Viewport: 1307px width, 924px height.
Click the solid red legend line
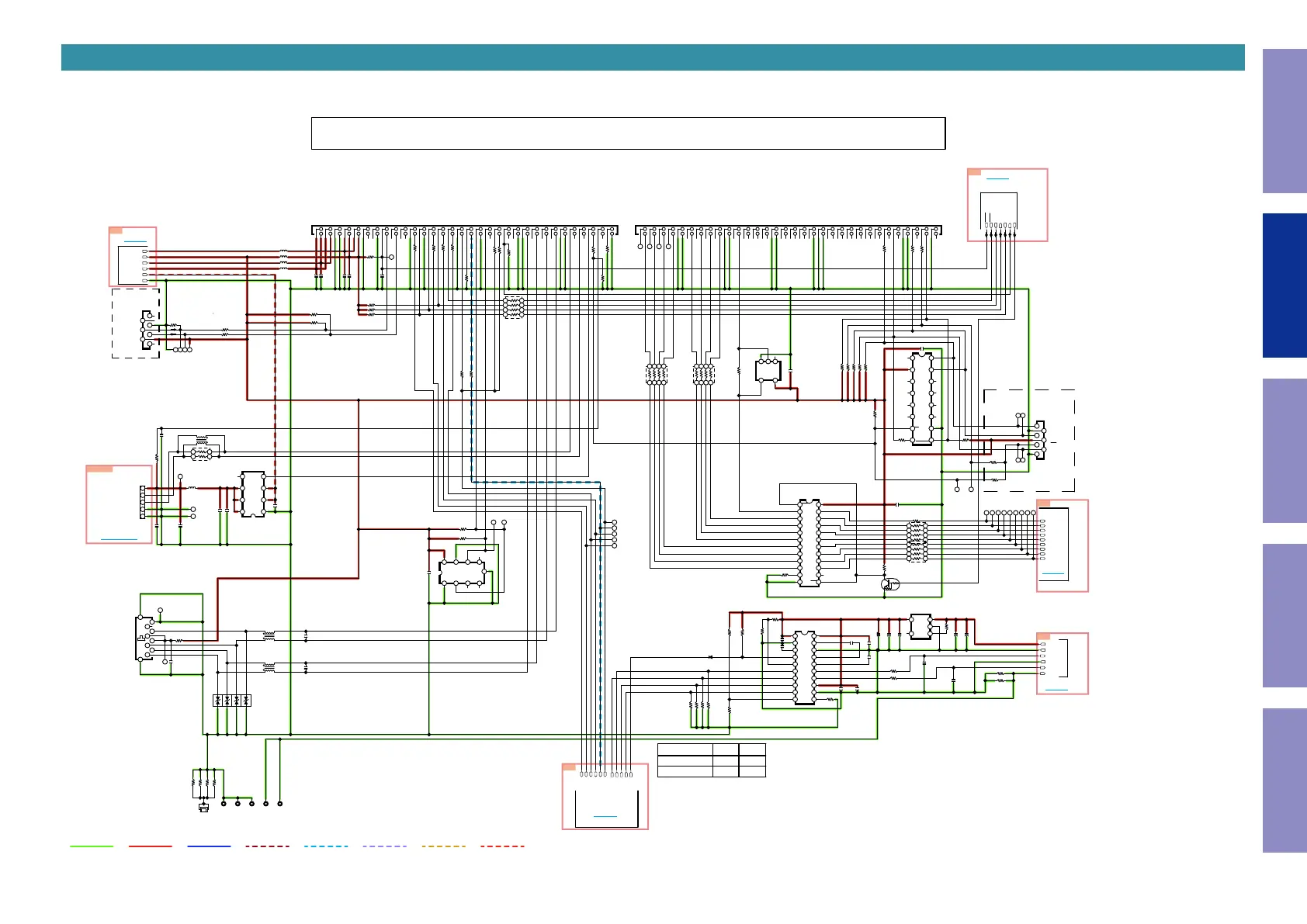coord(151,846)
